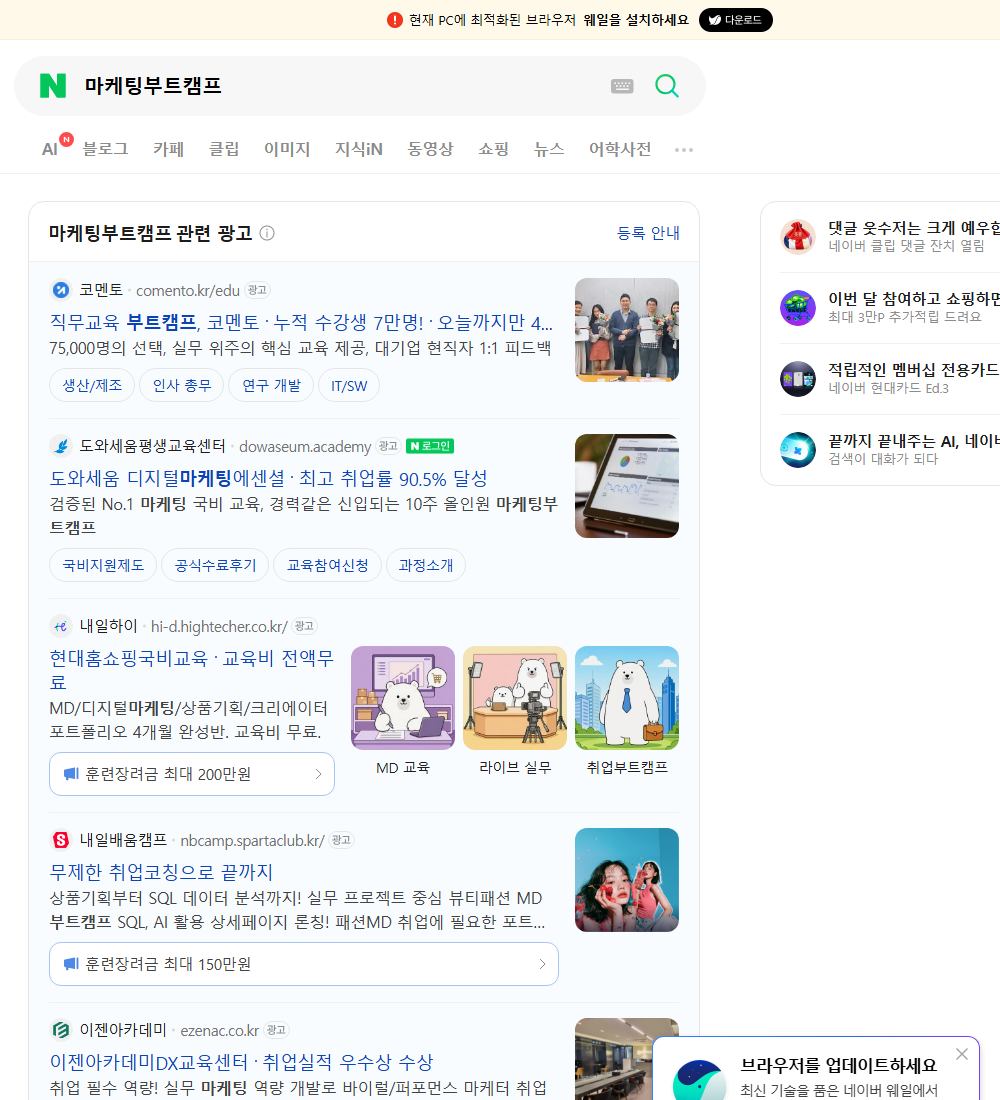
Task: Click the 내일하이 favicon icon
Action: click(x=61, y=626)
